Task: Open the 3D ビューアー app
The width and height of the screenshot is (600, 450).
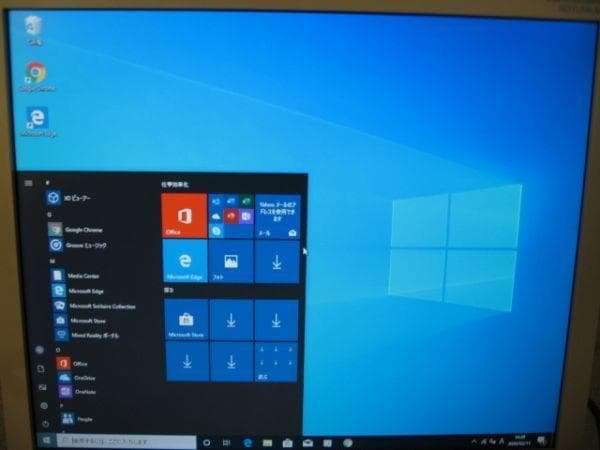Action: click(x=69, y=198)
